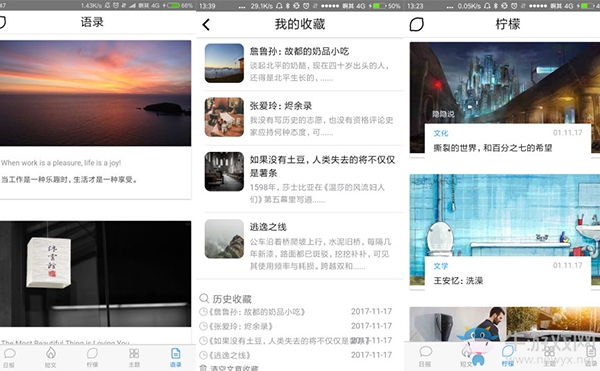The image size is (600, 371).
Task: Tap search icon next to 历史收藏
Action: coord(204,298)
